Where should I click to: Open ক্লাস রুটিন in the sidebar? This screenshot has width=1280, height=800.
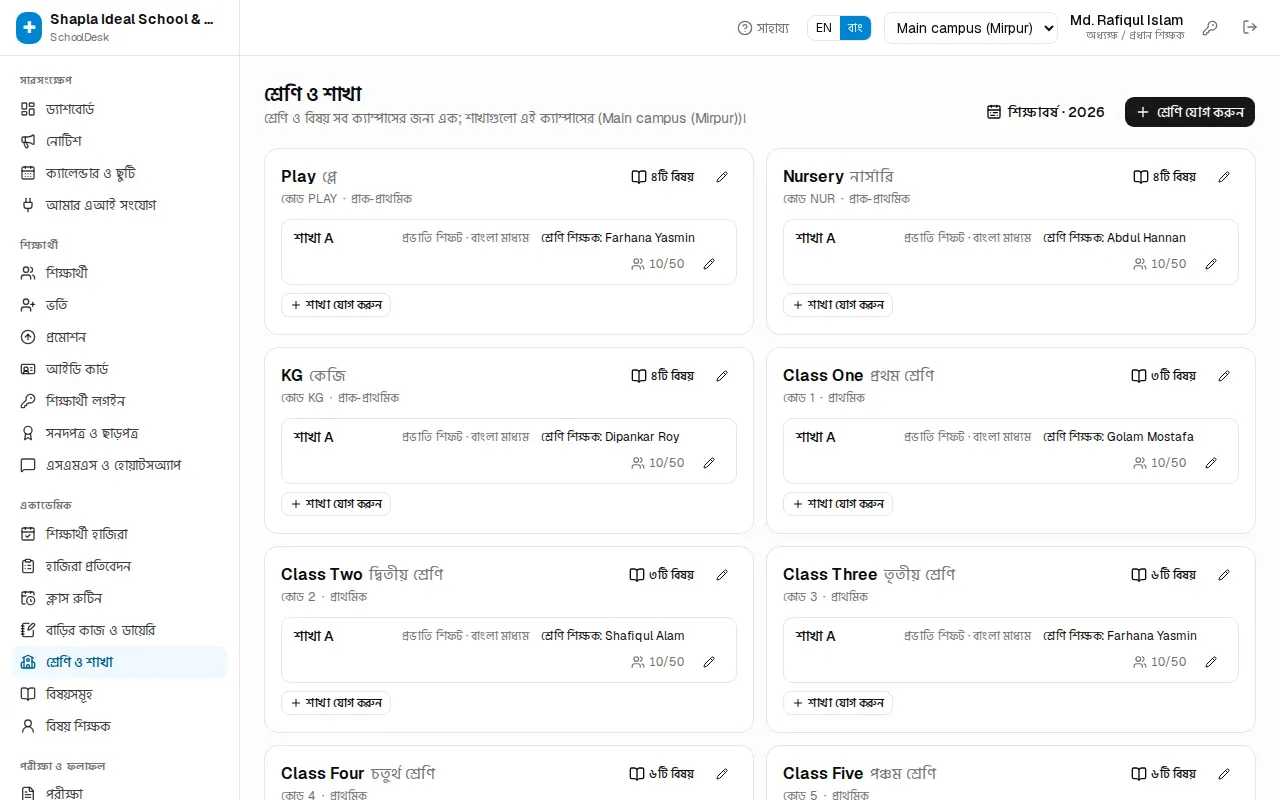119,598
